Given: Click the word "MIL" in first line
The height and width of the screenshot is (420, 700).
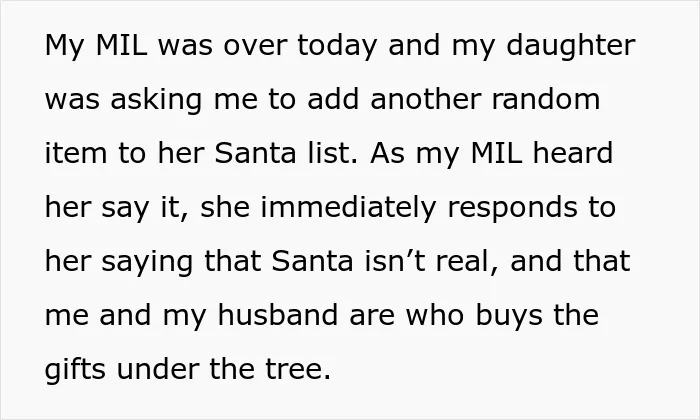Looking at the screenshot, I should point(121,45).
